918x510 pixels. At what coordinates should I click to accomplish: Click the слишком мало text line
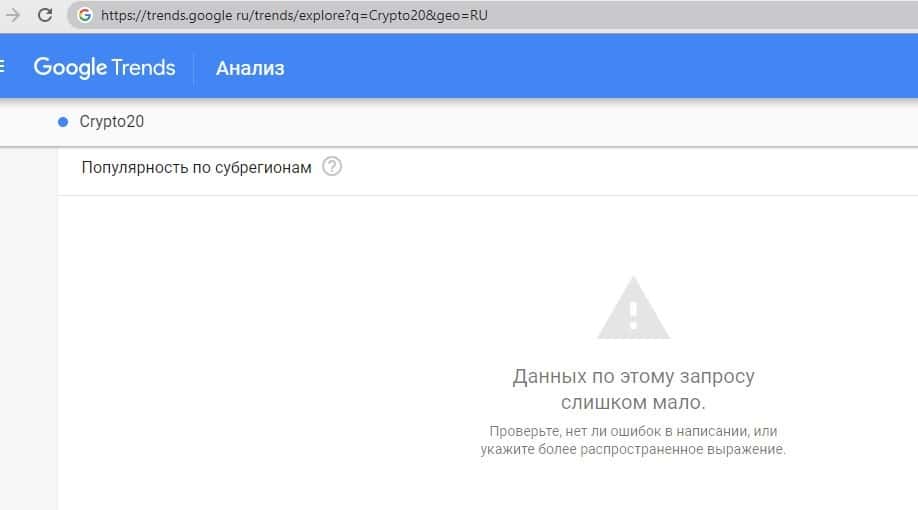(633, 402)
